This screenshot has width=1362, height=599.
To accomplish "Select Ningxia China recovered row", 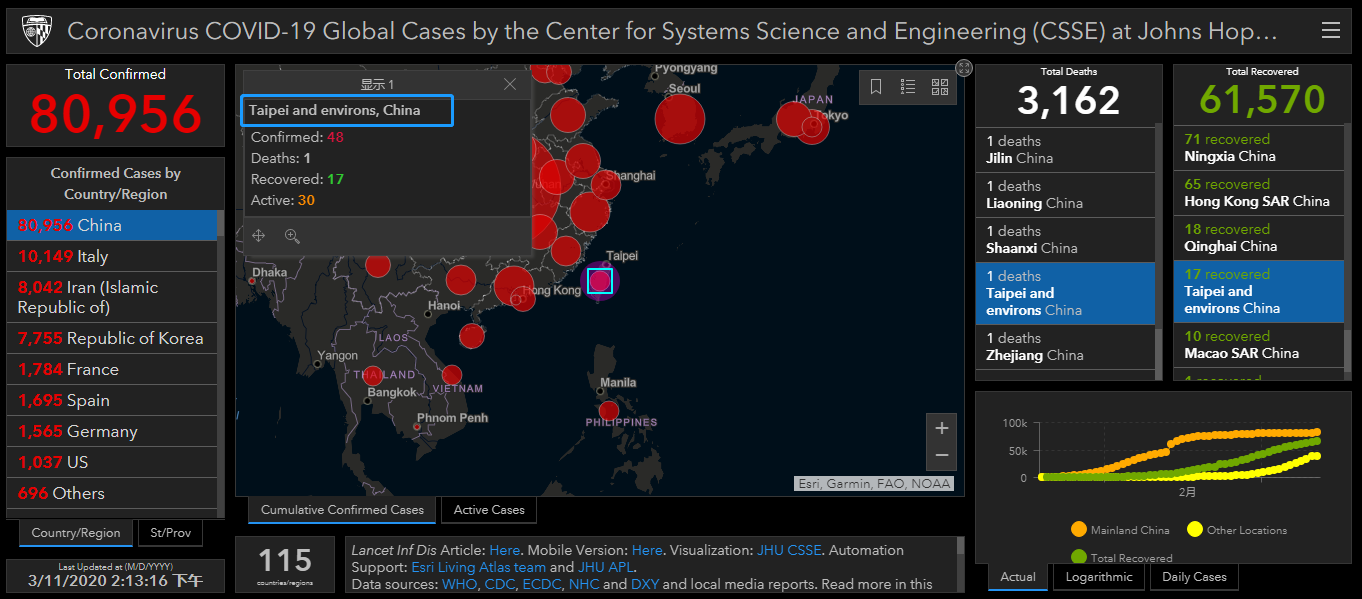I will click(x=1258, y=148).
